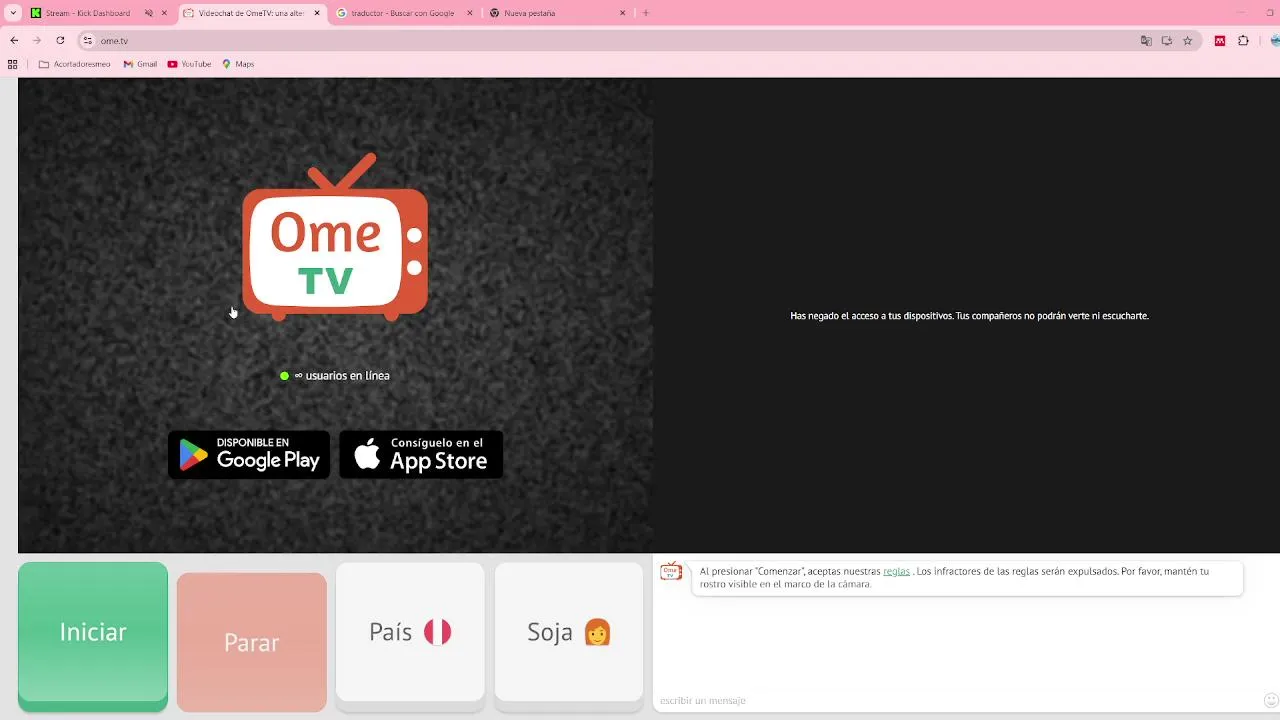Viewport: 1280px width, 720px height.
Task: Open the Gmail bookmark
Action: [140, 64]
